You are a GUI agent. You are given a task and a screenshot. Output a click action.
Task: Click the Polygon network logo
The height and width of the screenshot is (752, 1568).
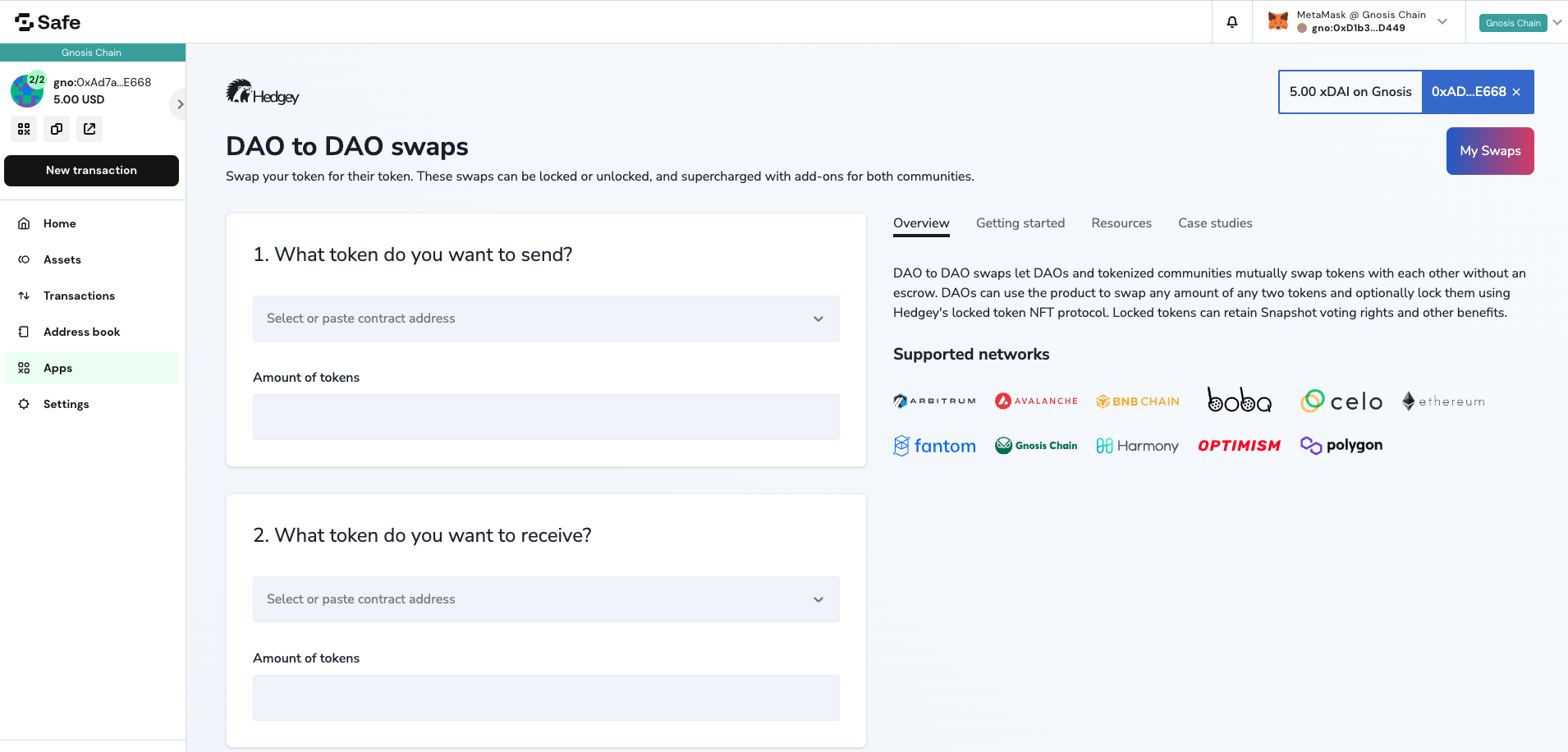[1341, 445]
